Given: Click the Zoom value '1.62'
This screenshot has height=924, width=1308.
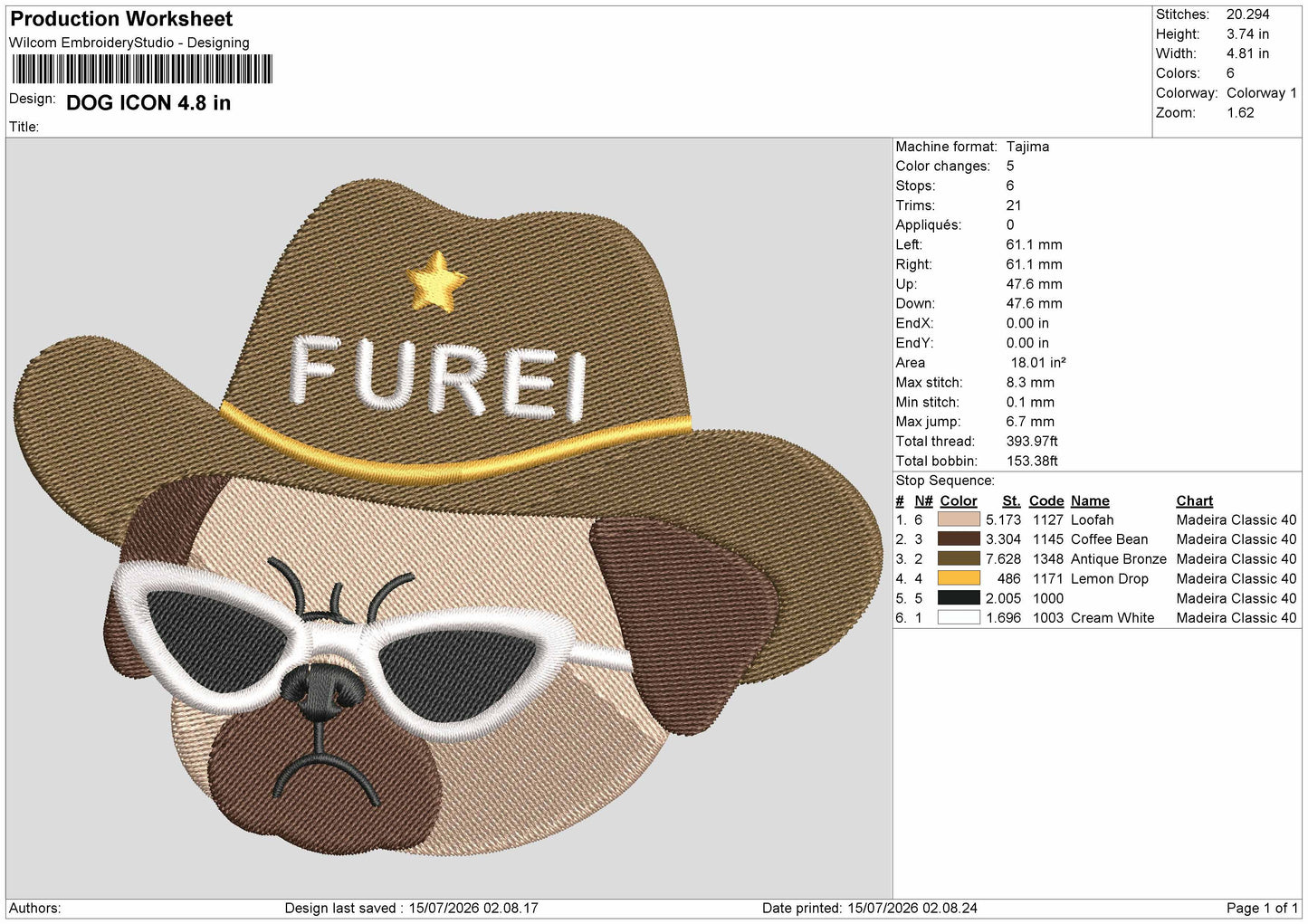Looking at the screenshot, I should (1240, 113).
